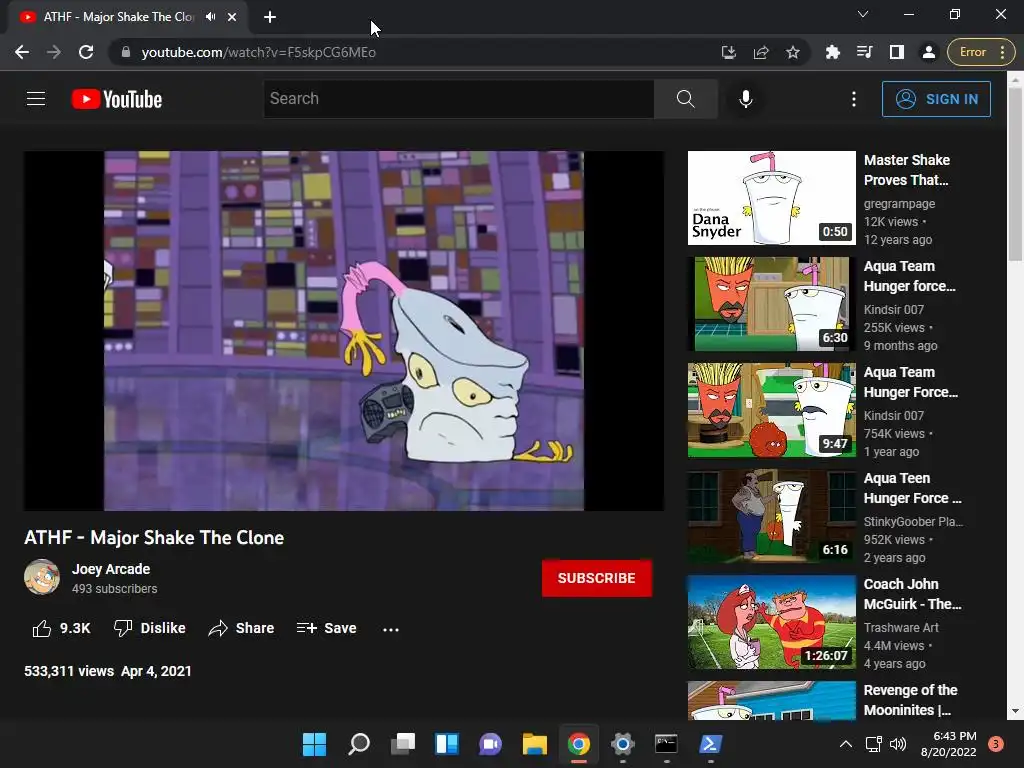The width and height of the screenshot is (1024, 768).
Task: Dislike the video
Action: [150, 628]
